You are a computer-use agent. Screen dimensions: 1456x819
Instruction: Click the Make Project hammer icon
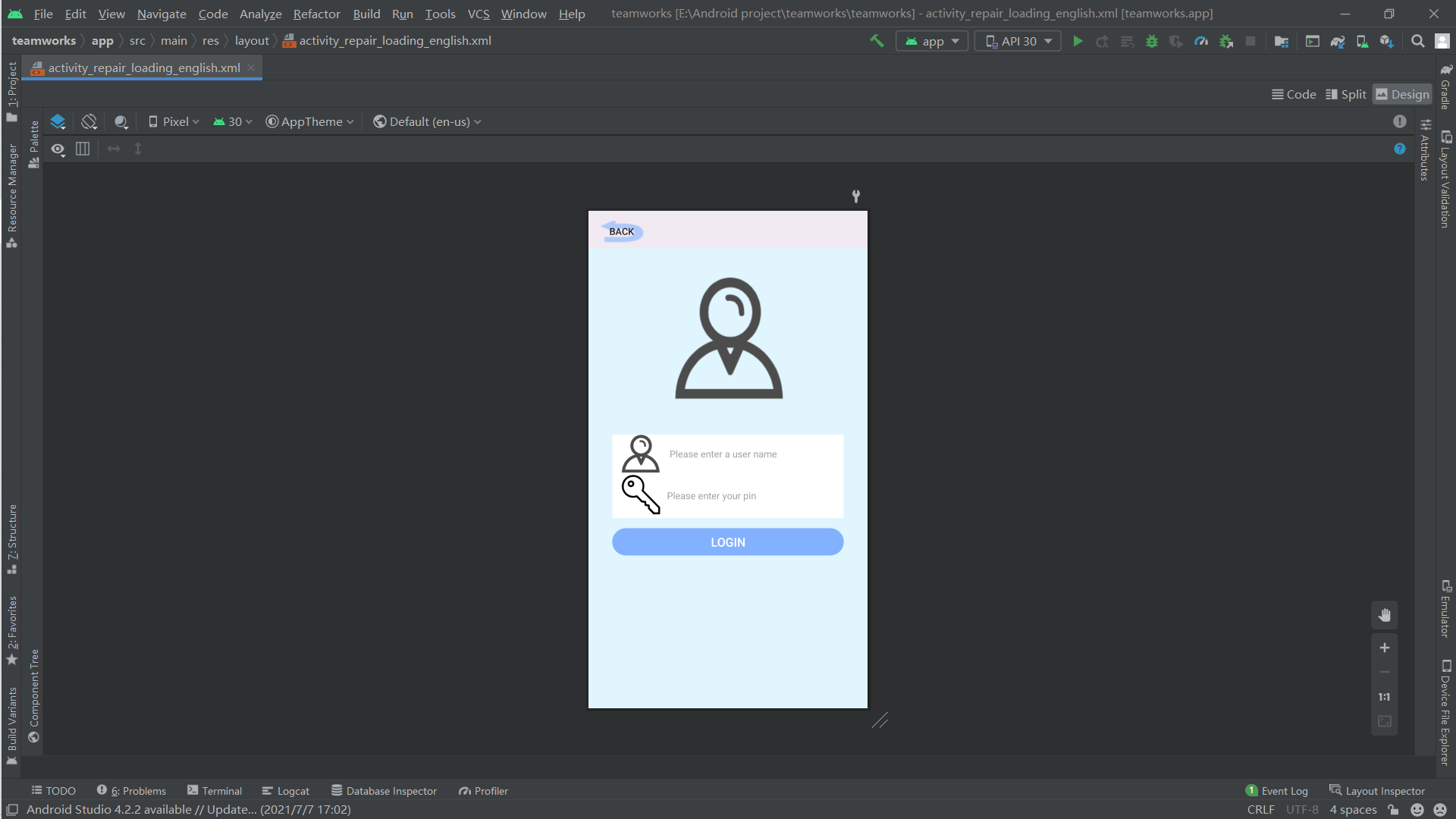877,41
